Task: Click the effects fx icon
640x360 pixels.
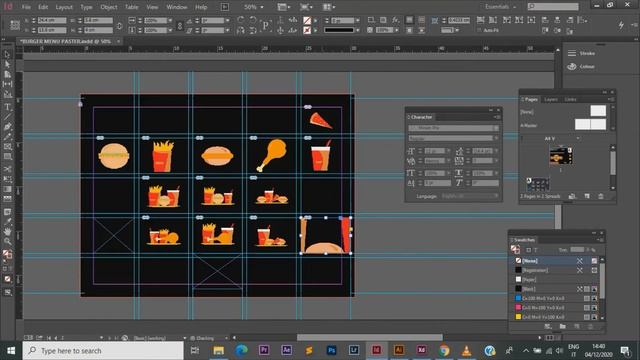Action: pyautogui.click(x=395, y=20)
